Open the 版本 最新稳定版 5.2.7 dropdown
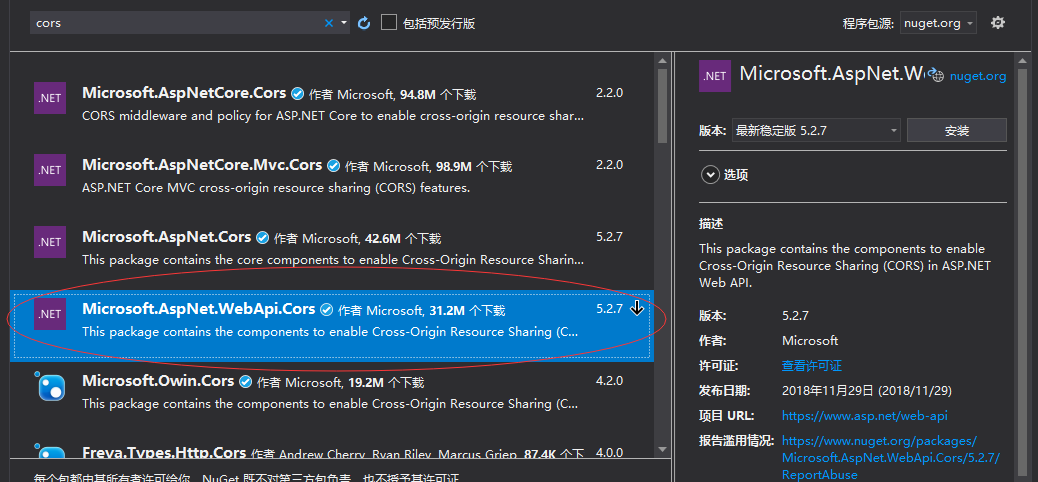This screenshot has width=1038, height=482. [816, 130]
